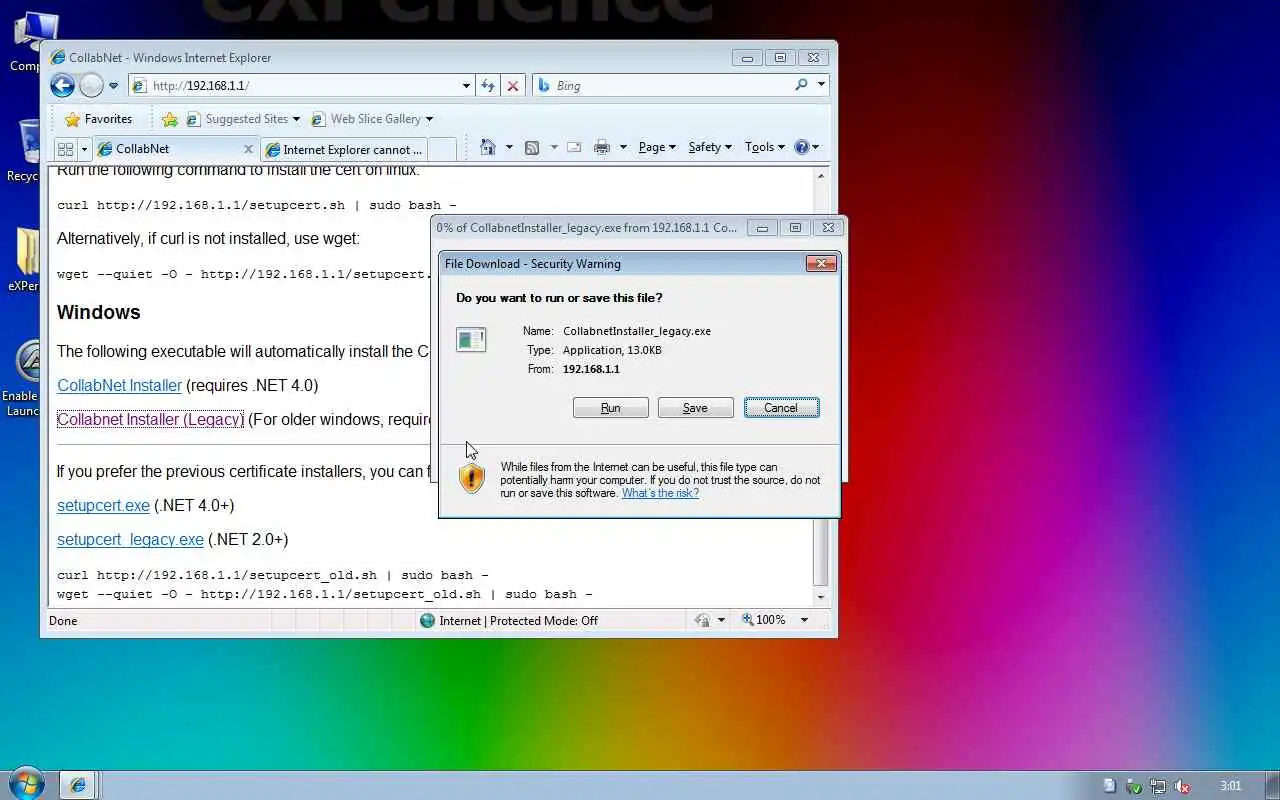The image size is (1280, 800).
Task: Click the status bar privacy report icon
Action: tap(703, 620)
